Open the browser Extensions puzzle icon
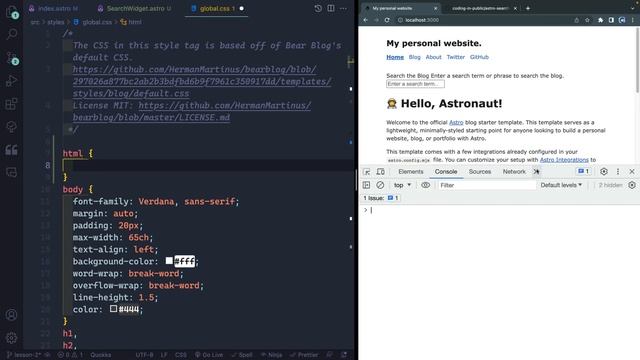 click(600, 20)
